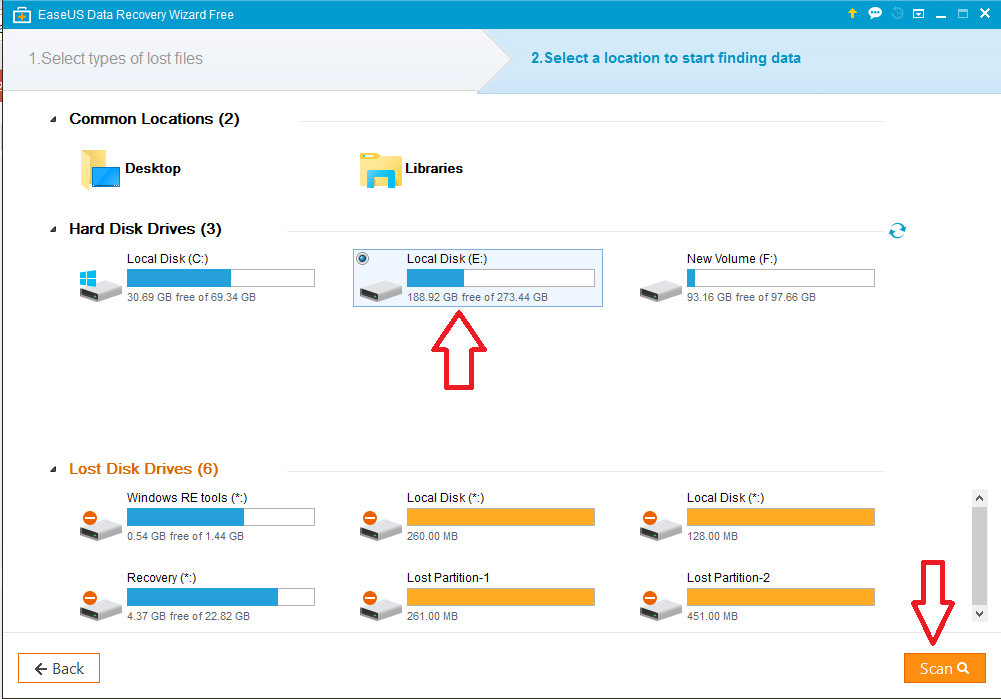Click the 128.00 MB Local Disk drive icon

coord(661,525)
